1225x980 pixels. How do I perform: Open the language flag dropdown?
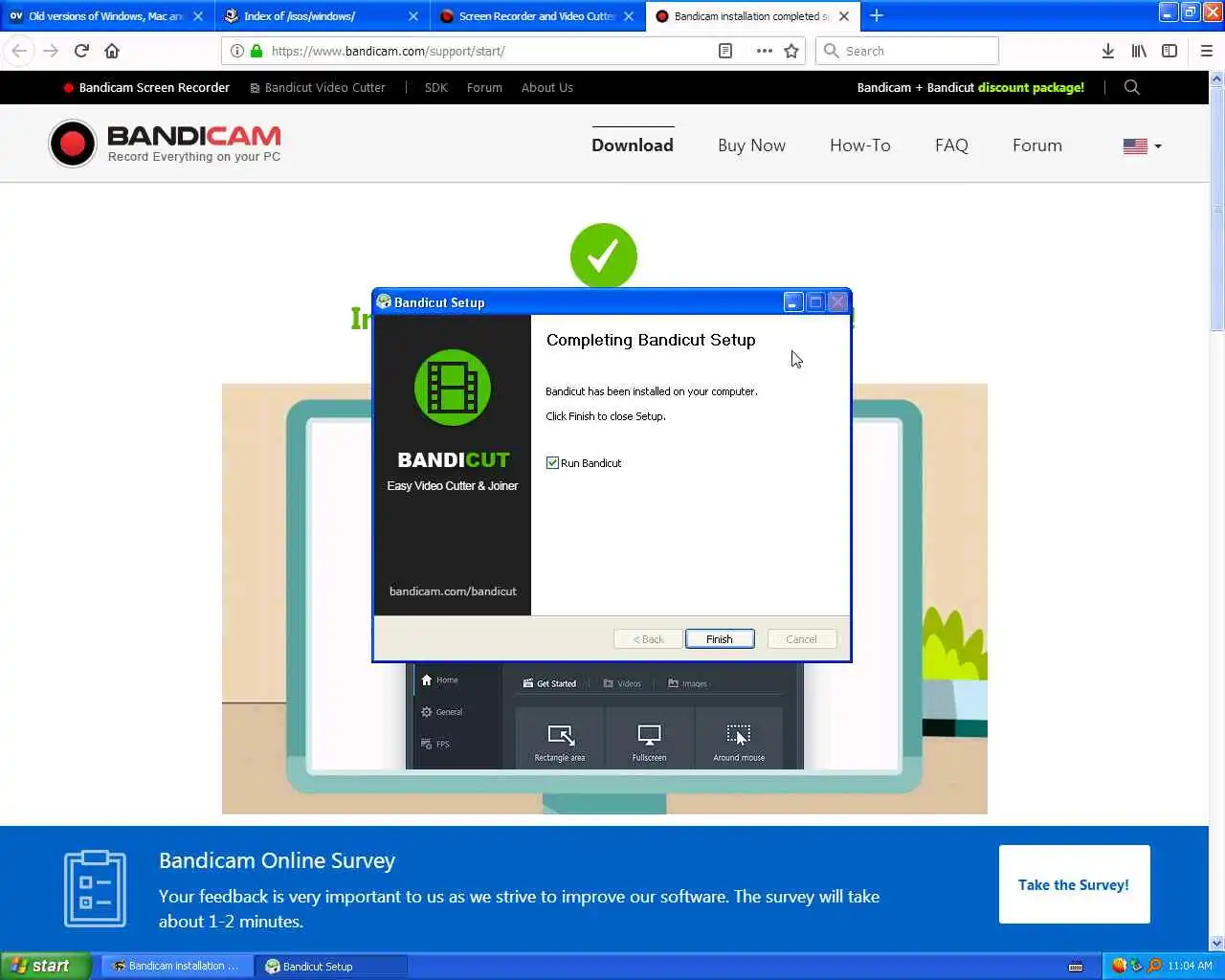coord(1142,146)
